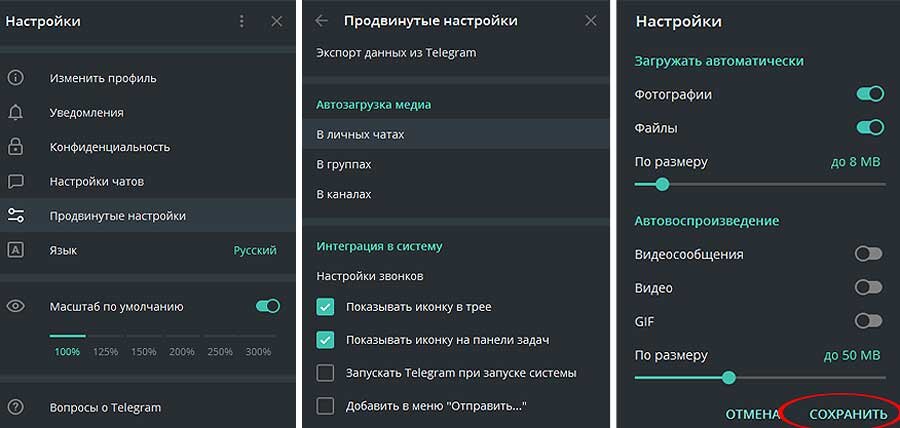Open the three-dot menu in Settings header
900x428 pixels.
coord(241,21)
